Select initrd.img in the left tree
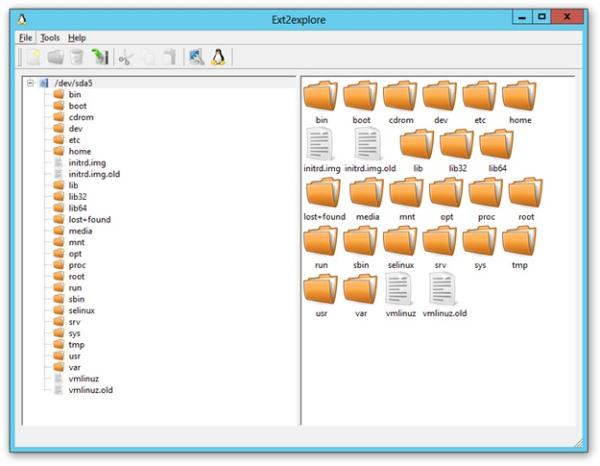This screenshot has height=466, width=600. click(x=87, y=163)
